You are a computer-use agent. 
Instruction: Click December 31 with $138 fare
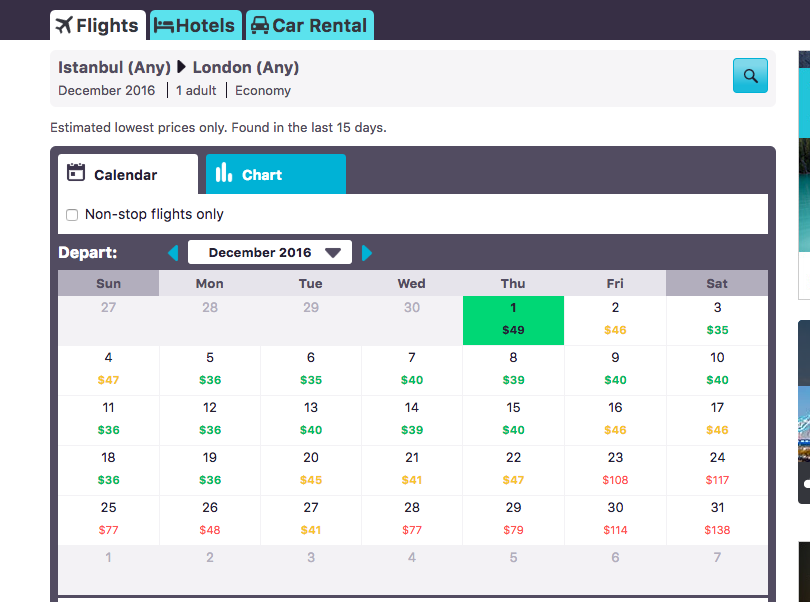717,519
